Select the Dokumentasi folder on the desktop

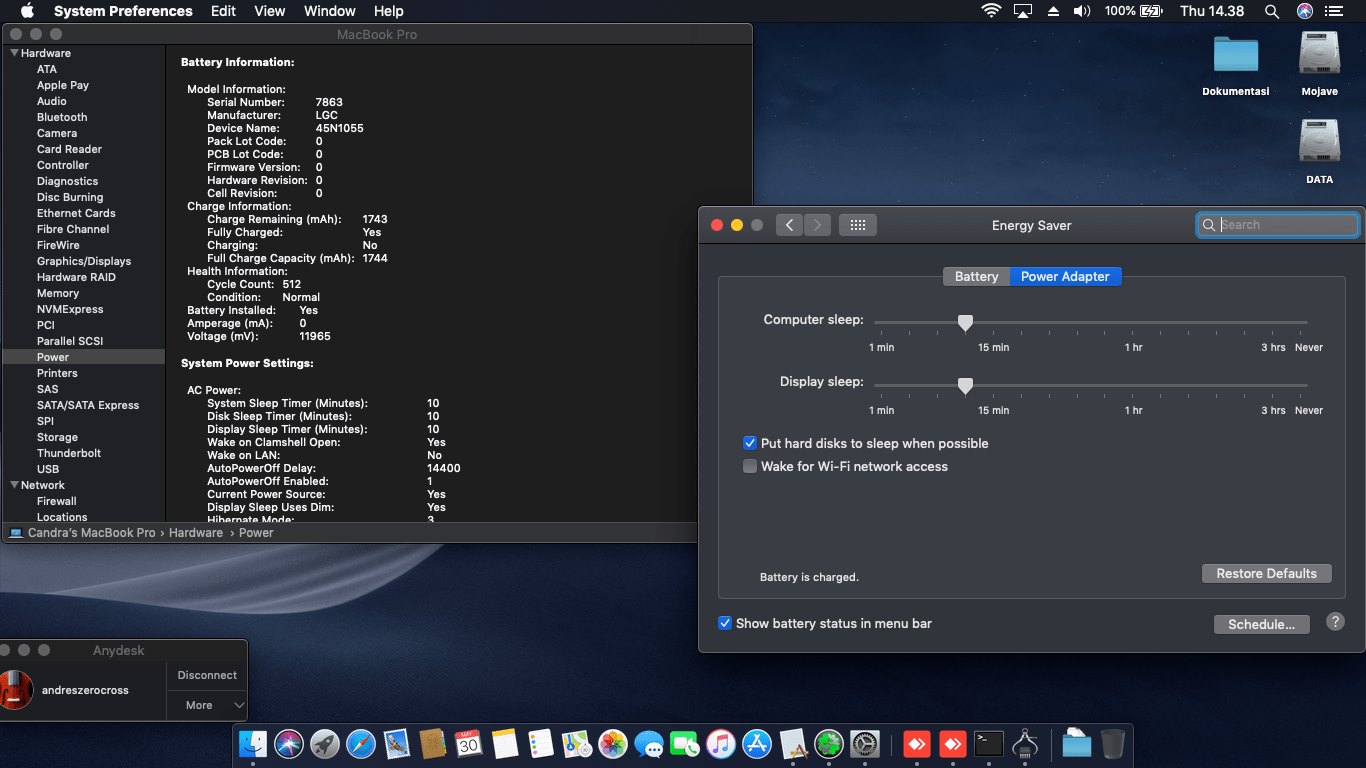point(1236,65)
